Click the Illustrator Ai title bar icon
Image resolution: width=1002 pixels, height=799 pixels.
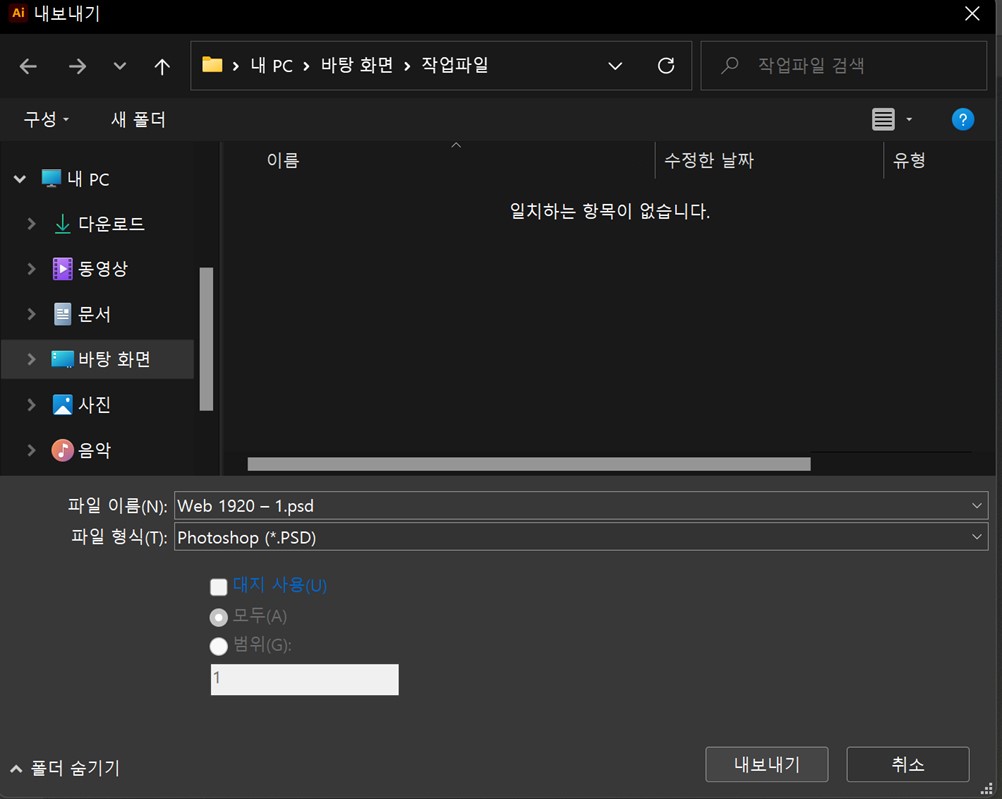[x=18, y=13]
